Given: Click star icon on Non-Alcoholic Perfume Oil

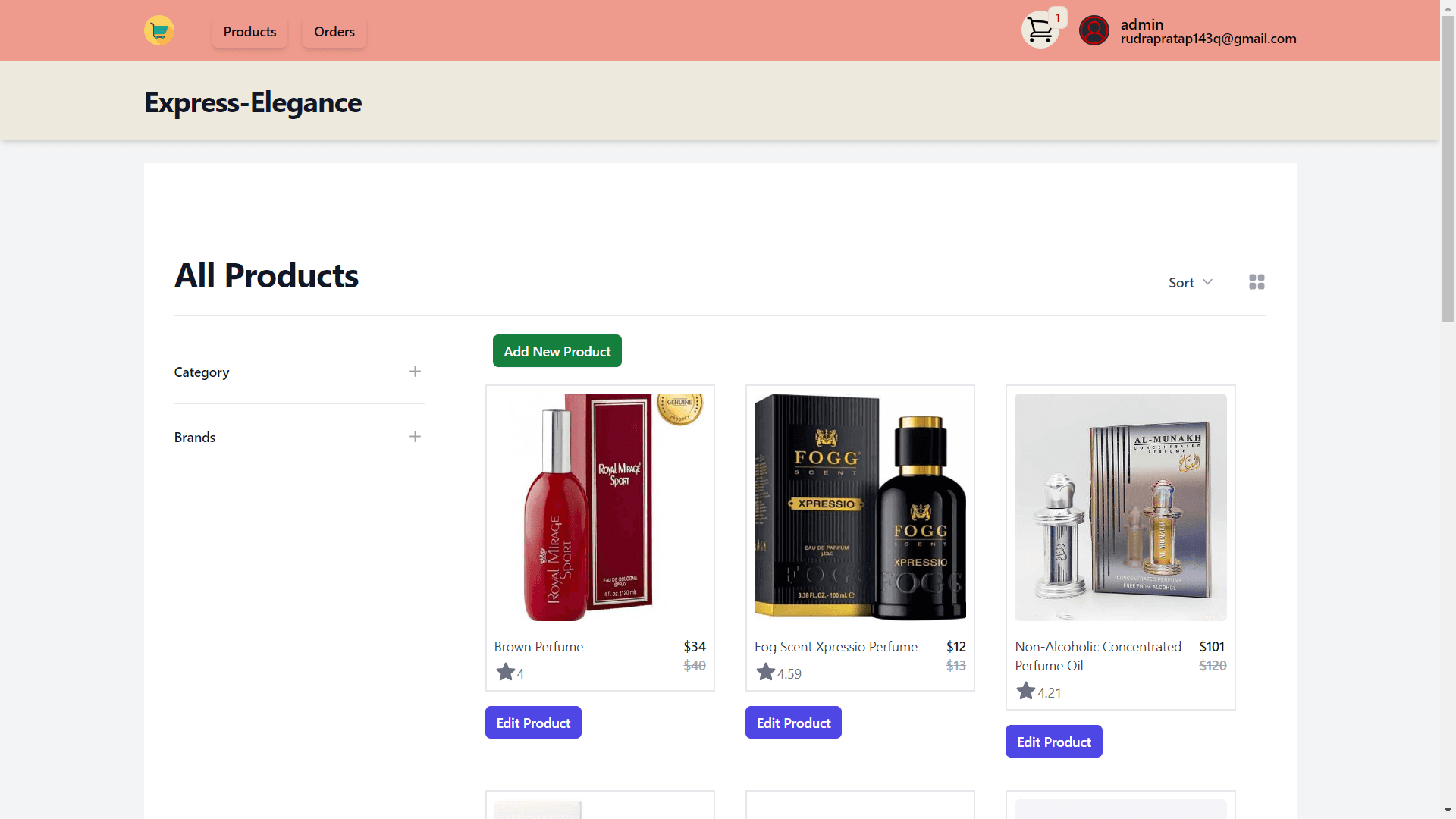Looking at the screenshot, I should pyautogui.click(x=1026, y=691).
